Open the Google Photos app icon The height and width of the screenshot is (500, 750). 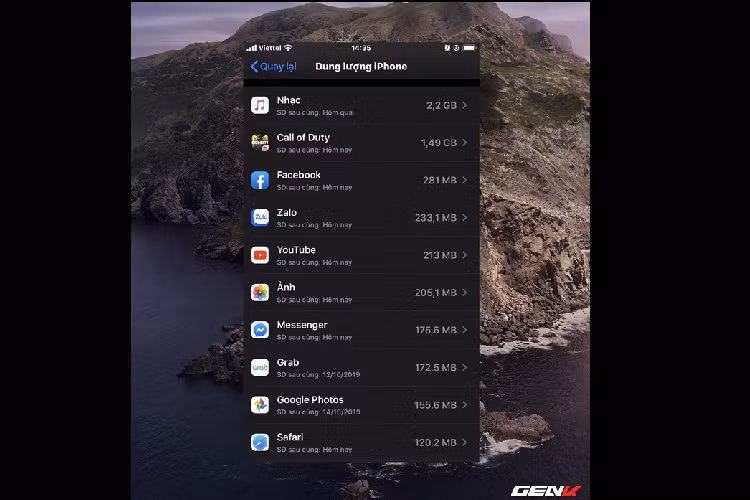[260, 405]
